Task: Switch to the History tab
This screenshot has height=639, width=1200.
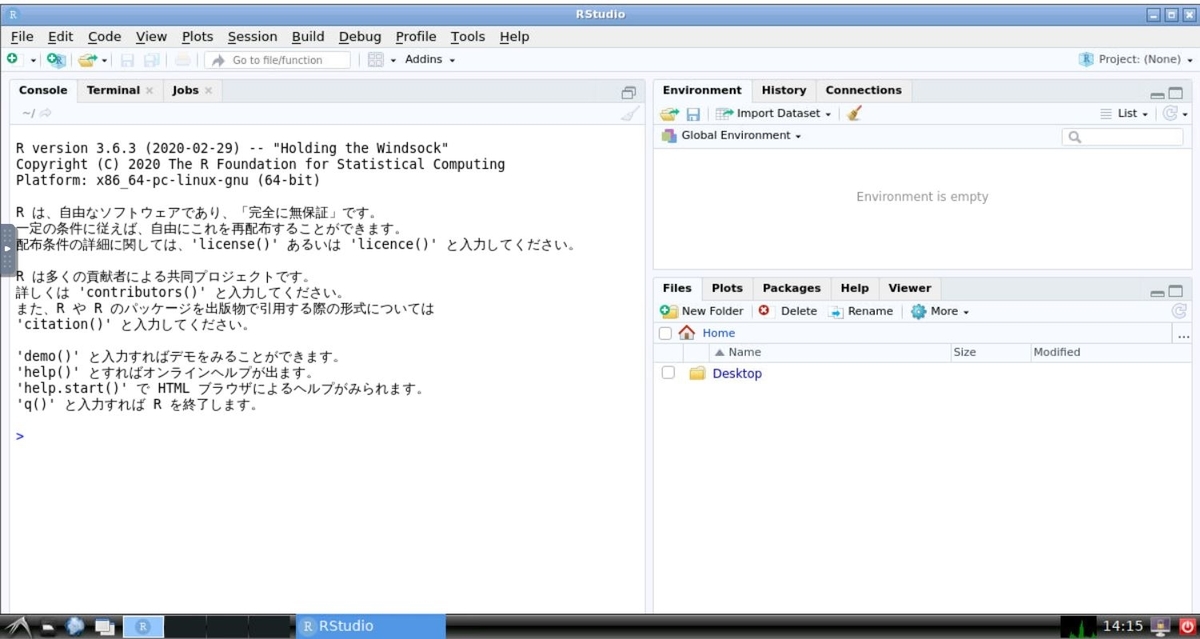Action: coord(784,90)
